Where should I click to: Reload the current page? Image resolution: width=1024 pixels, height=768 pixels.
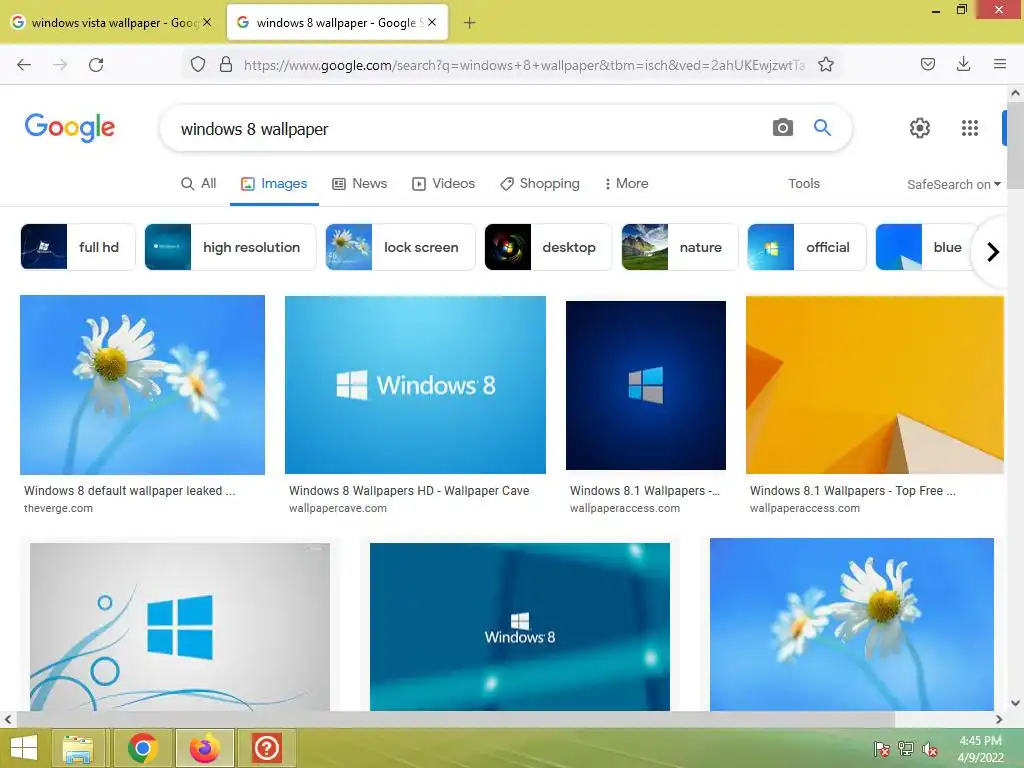pos(96,65)
